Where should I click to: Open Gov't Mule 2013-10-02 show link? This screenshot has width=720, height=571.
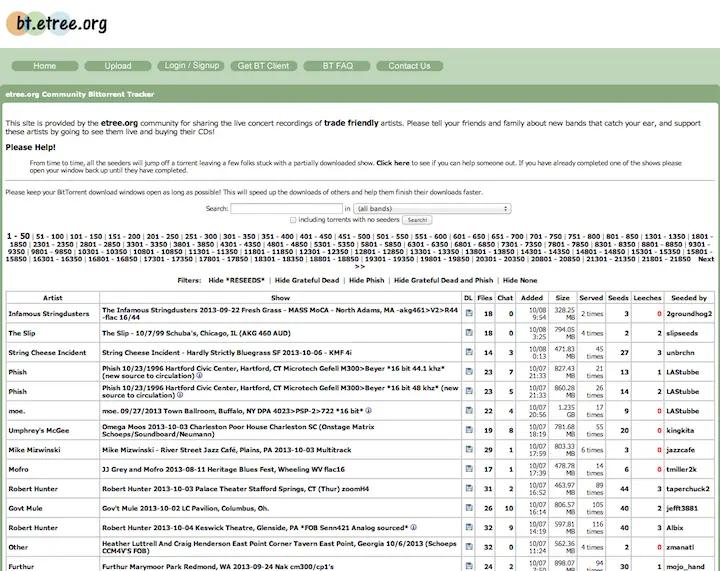point(186,509)
